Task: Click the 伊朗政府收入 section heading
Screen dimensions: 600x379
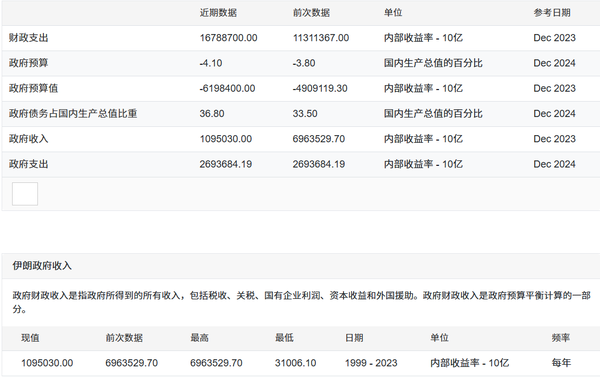Action: pos(42,266)
